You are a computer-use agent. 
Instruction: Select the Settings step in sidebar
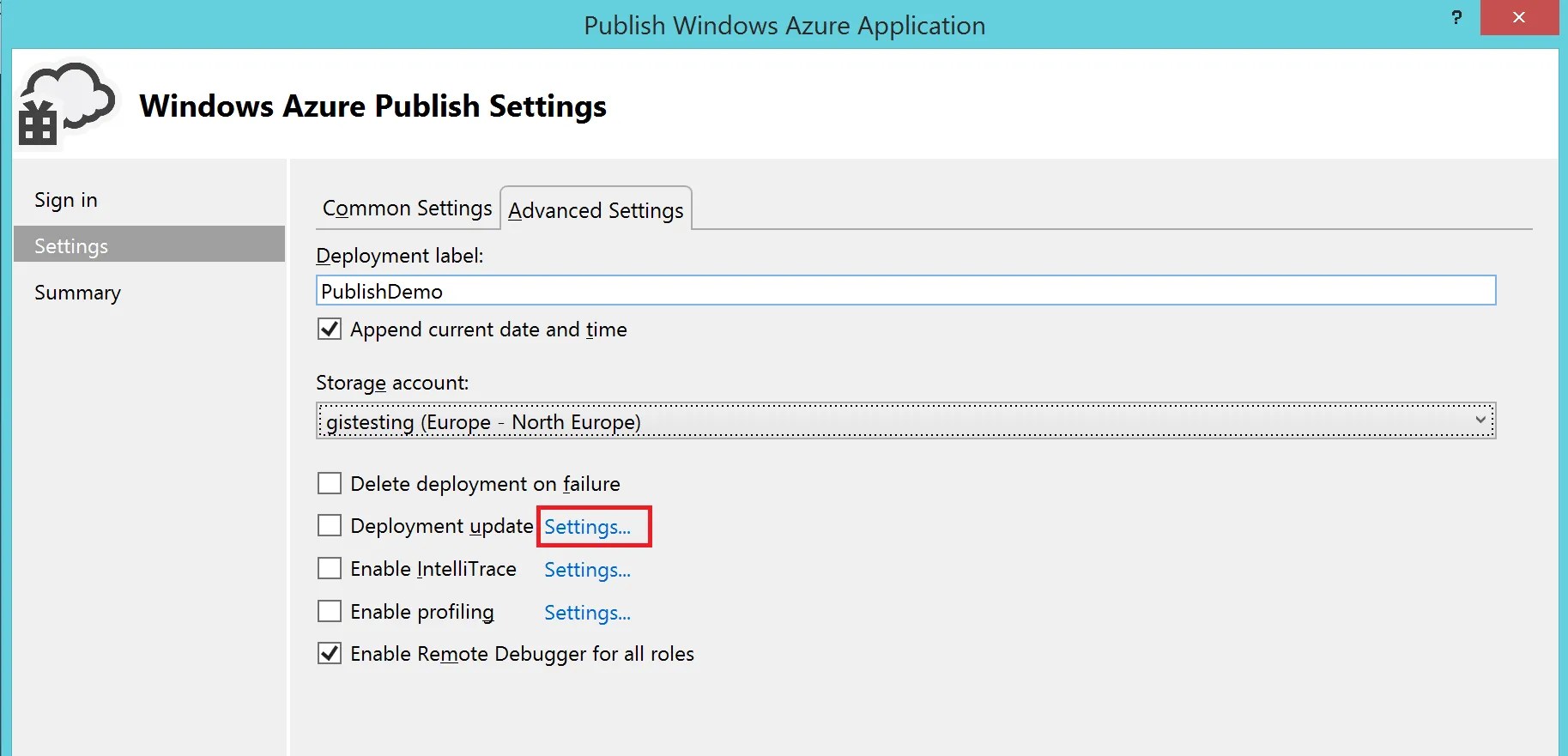[149, 246]
